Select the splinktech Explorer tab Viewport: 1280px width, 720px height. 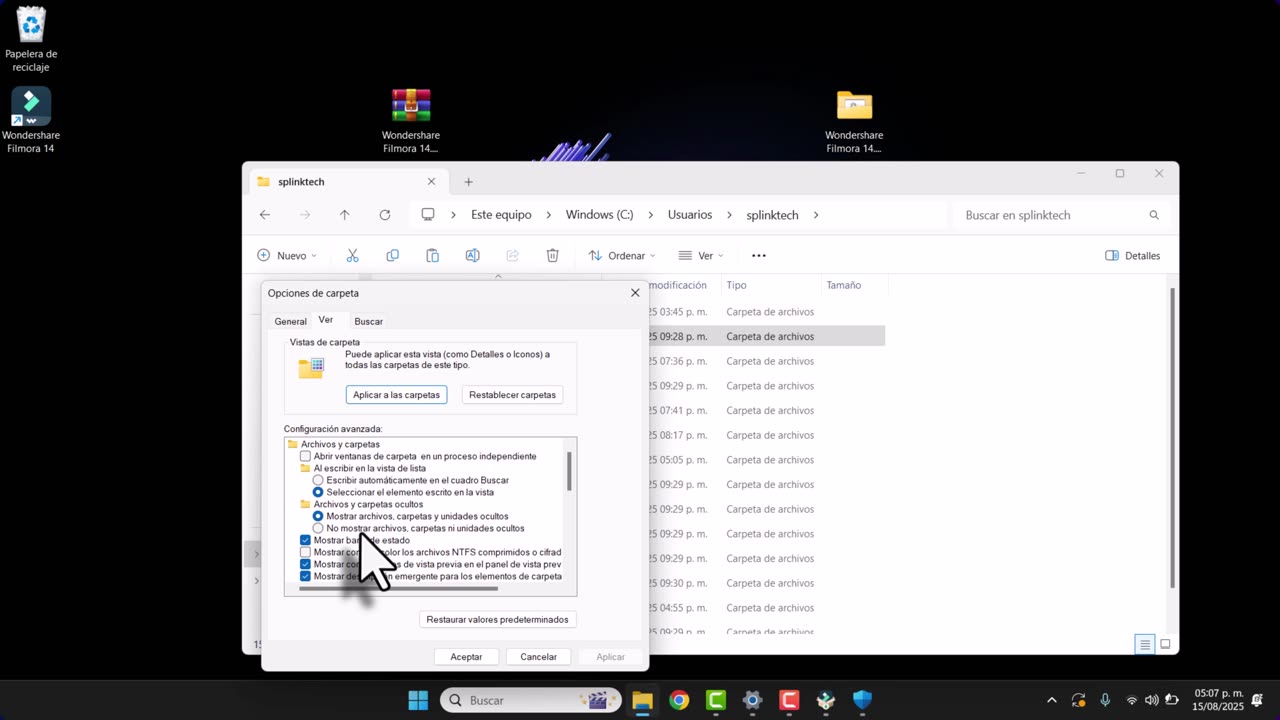coord(346,182)
